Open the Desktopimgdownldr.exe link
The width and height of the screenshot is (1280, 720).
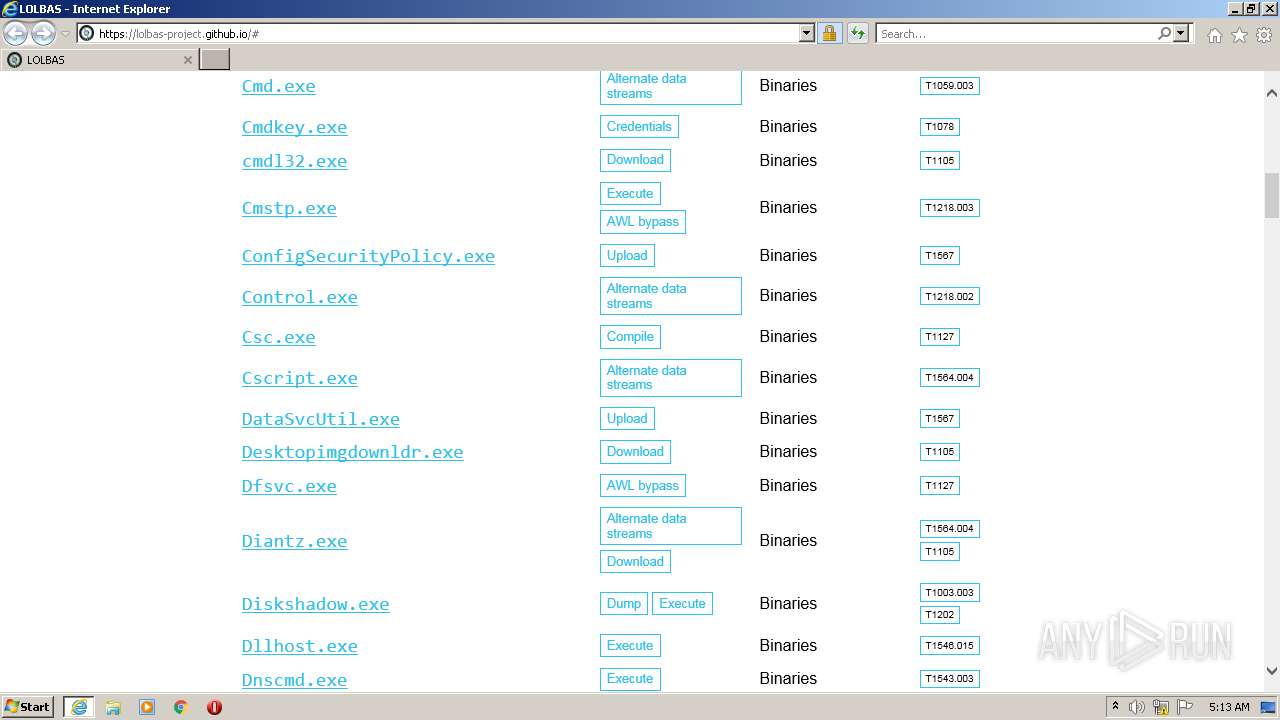click(352, 452)
